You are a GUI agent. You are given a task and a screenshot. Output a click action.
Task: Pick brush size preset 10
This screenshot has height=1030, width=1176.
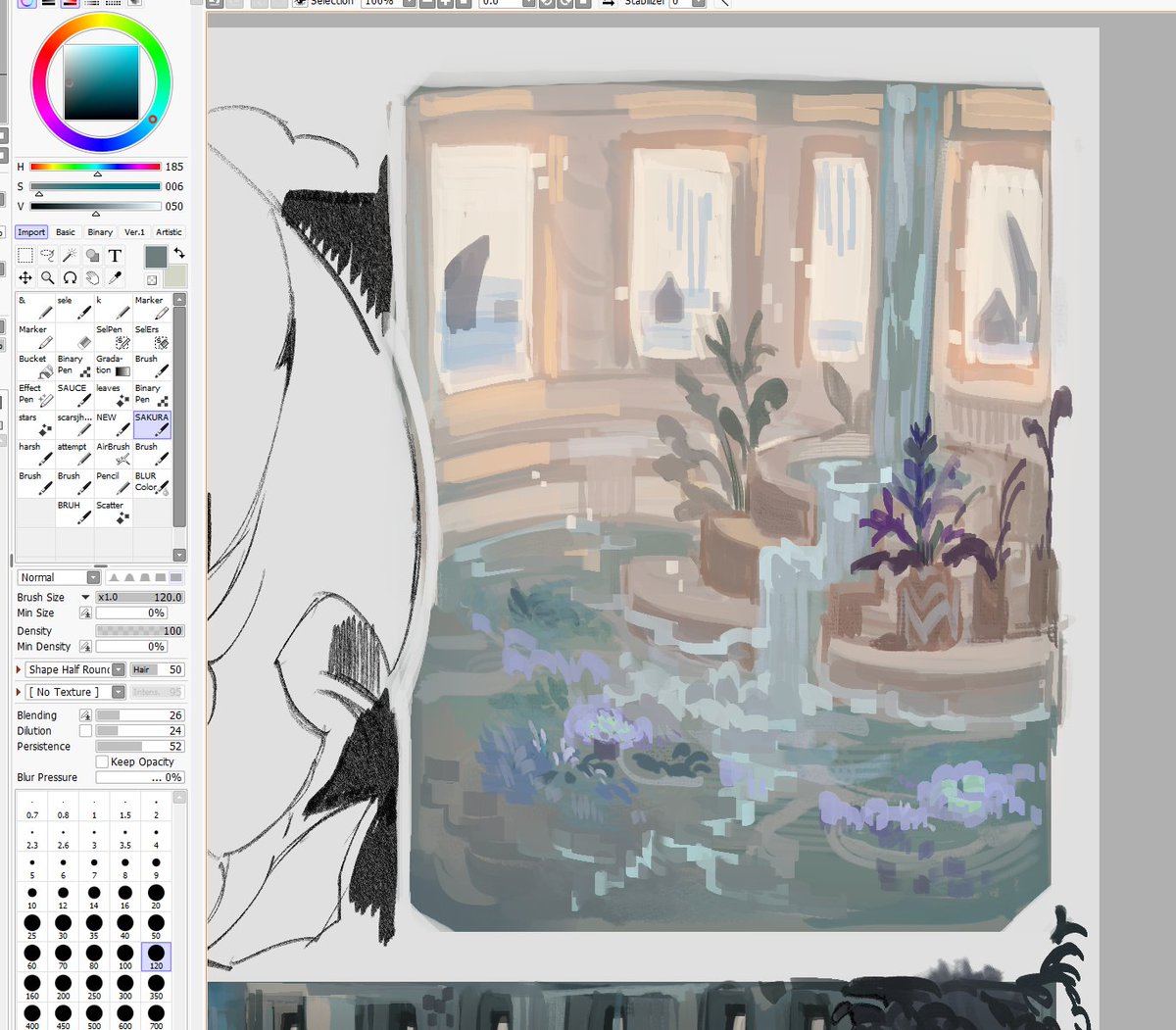(32, 897)
